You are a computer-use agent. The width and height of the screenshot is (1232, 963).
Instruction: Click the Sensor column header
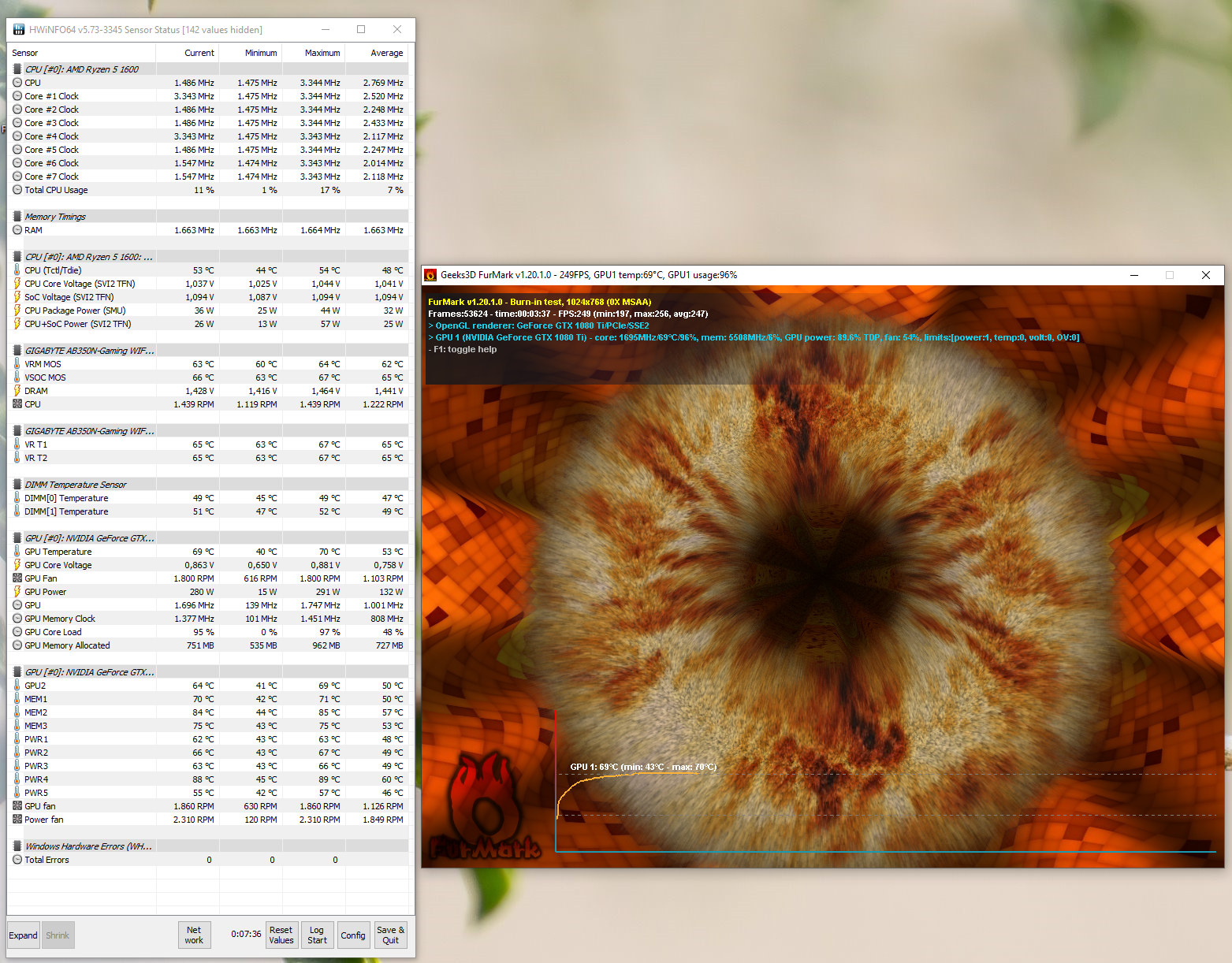click(82, 53)
